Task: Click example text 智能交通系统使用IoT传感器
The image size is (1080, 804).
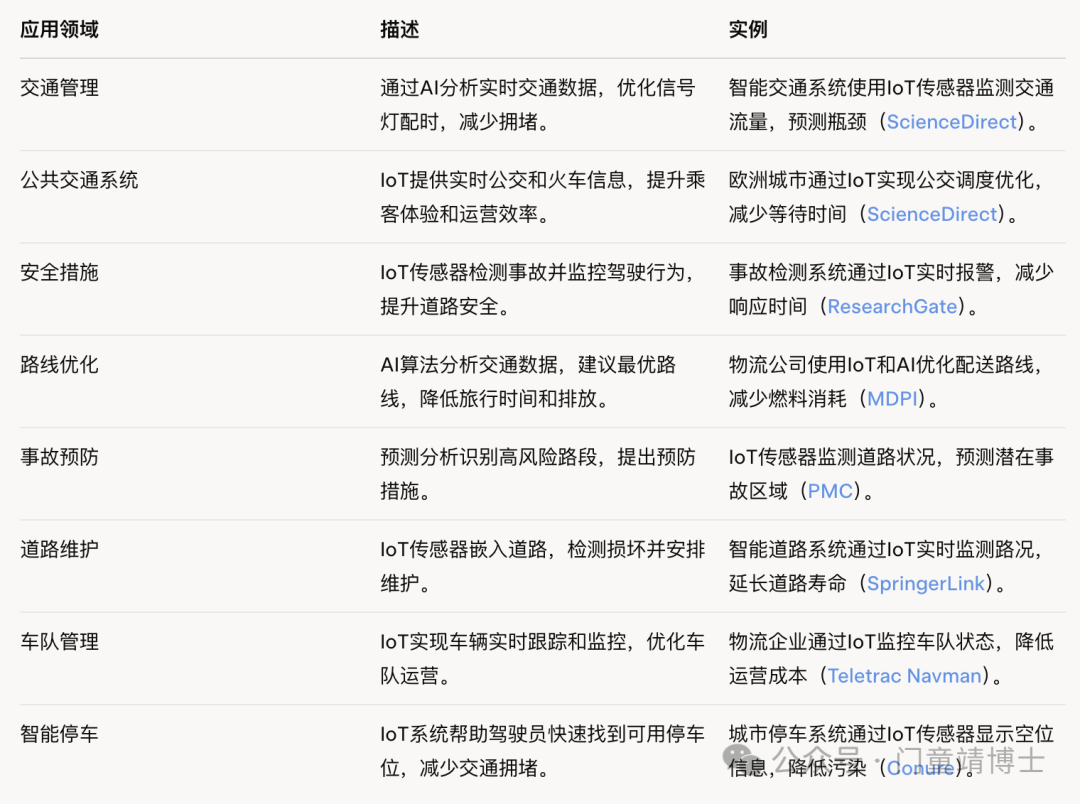Action: tap(891, 105)
